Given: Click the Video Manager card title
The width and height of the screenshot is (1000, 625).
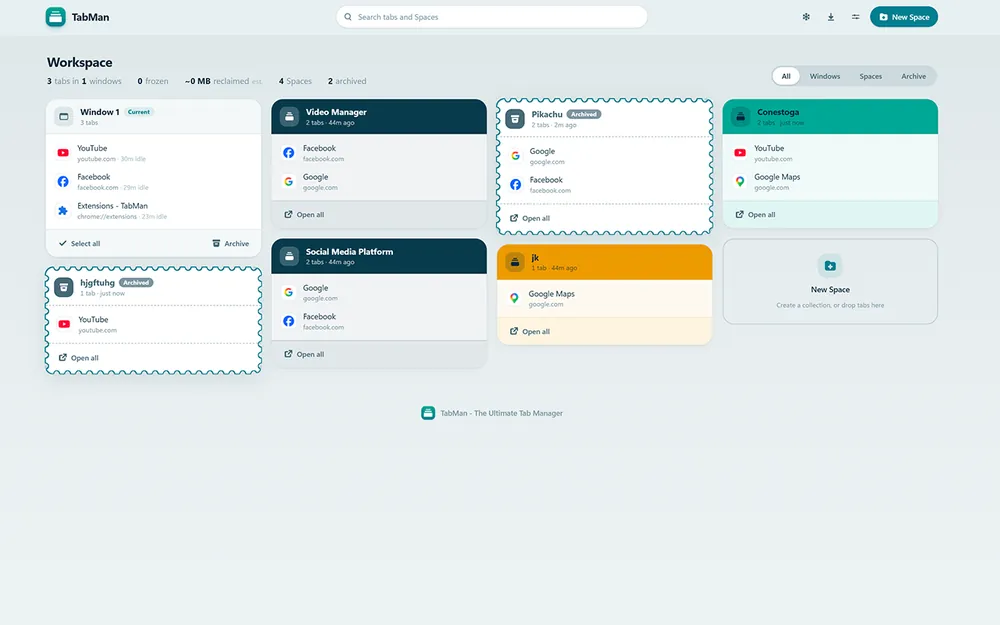Looking at the screenshot, I should 336,112.
